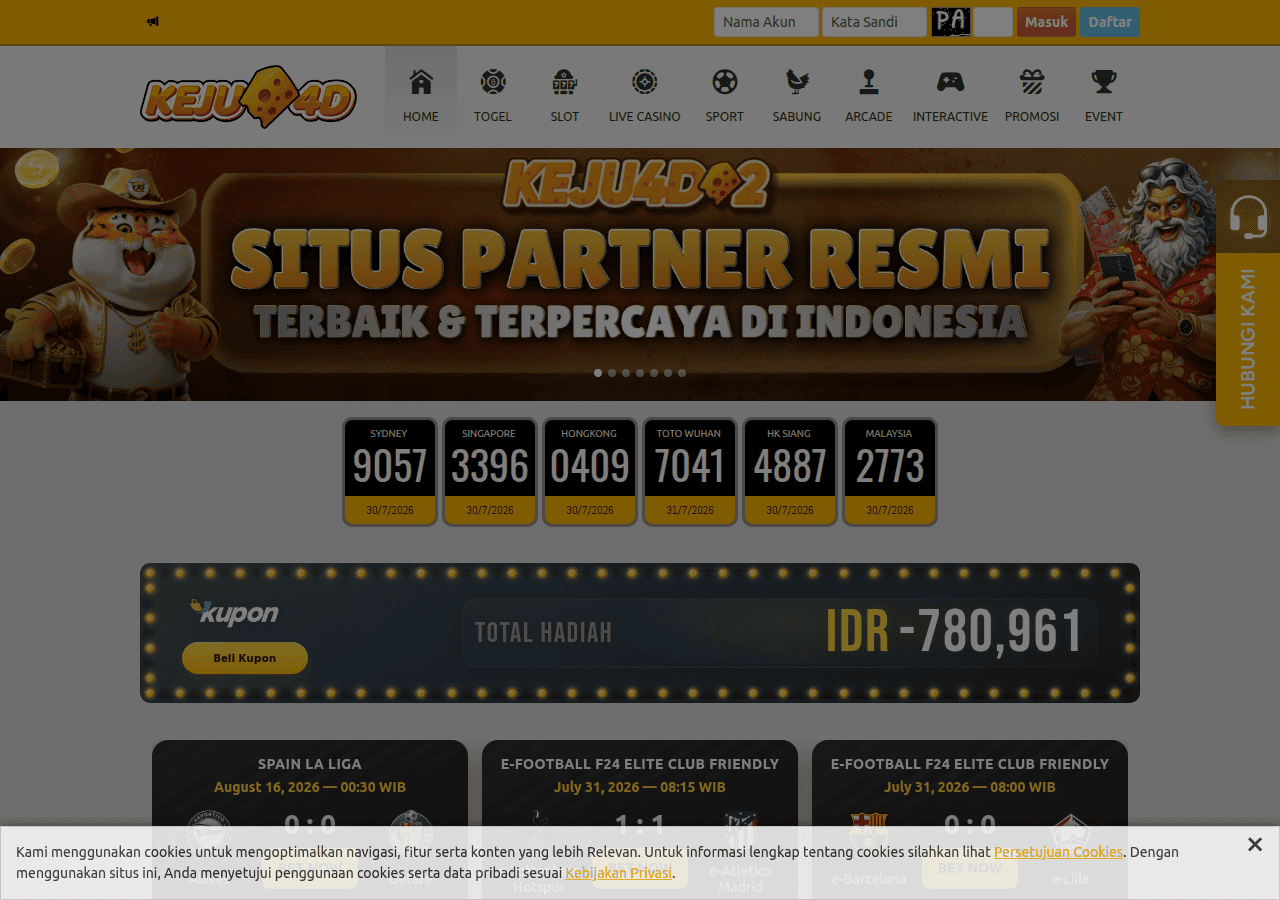Click the Total Hadiah IDR -780,961 amount
Image resolution: width=1280 pixels, height=900 pixels.
pos(955,632)
